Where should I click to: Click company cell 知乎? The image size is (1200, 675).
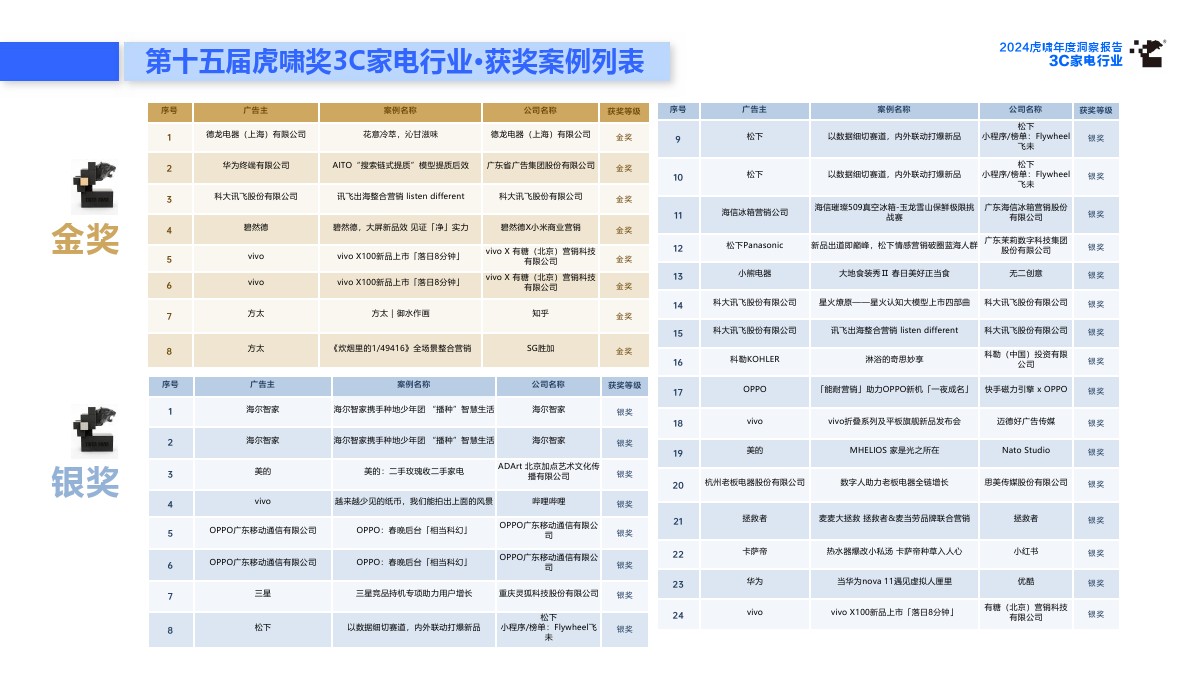(x=540, y=313)
